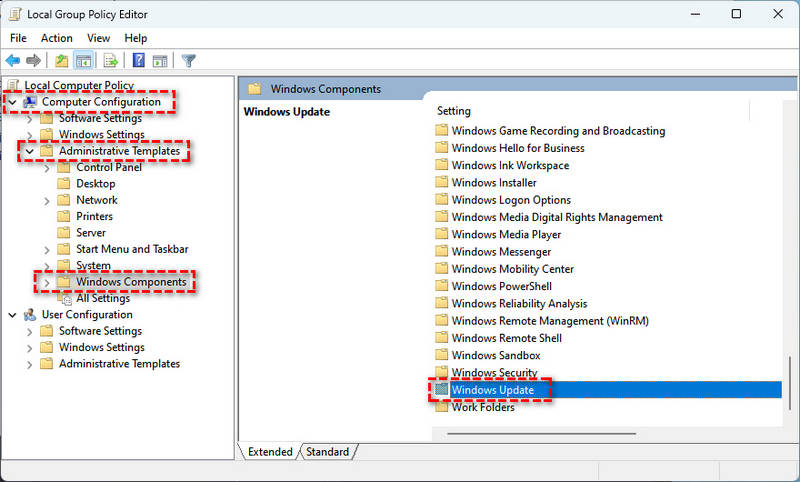Select Server in the tree
The image size is (800, 482).
pyautogui.click(x=91, y=233)
